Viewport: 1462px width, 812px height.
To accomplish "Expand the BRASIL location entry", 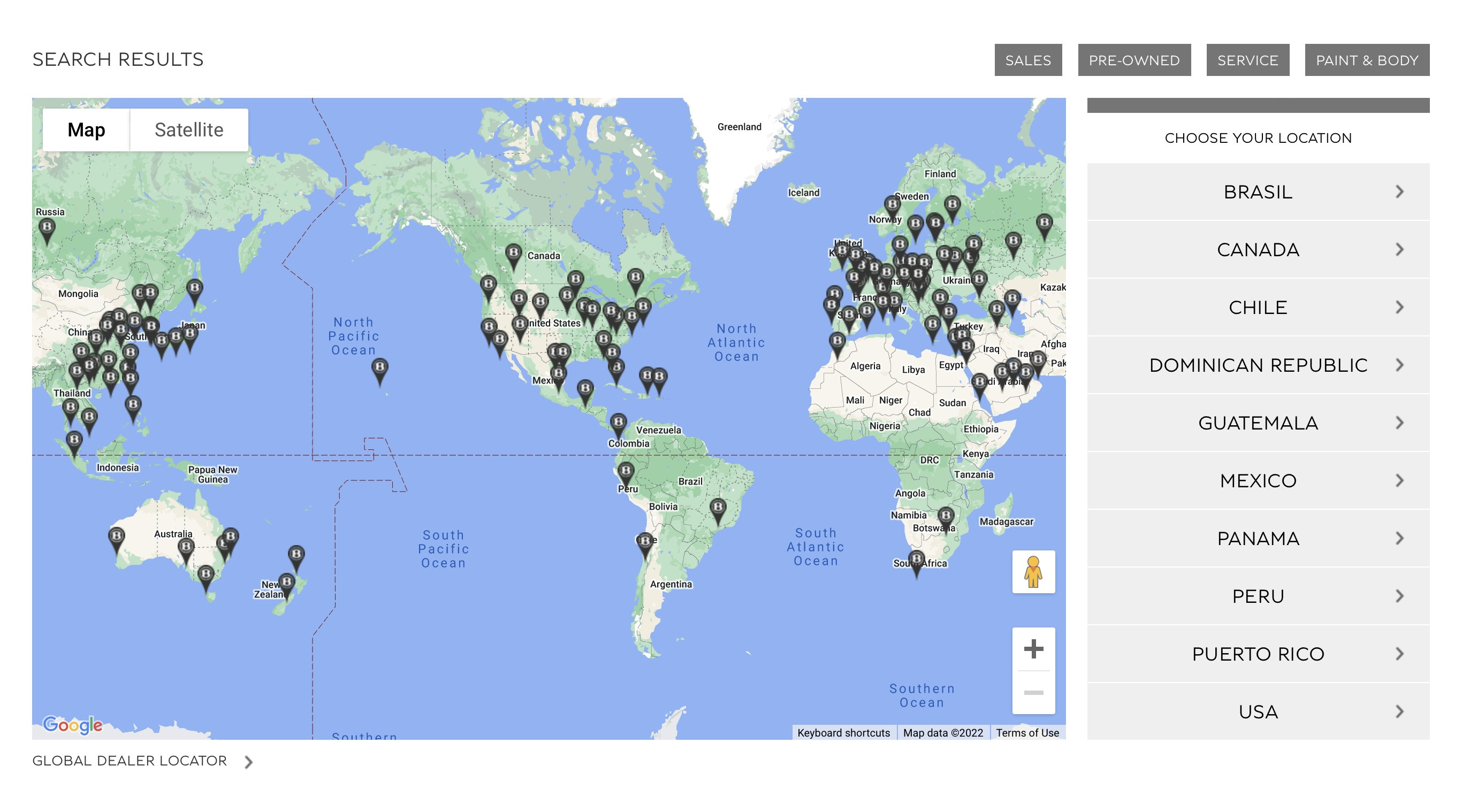I will coord(1258,192).
